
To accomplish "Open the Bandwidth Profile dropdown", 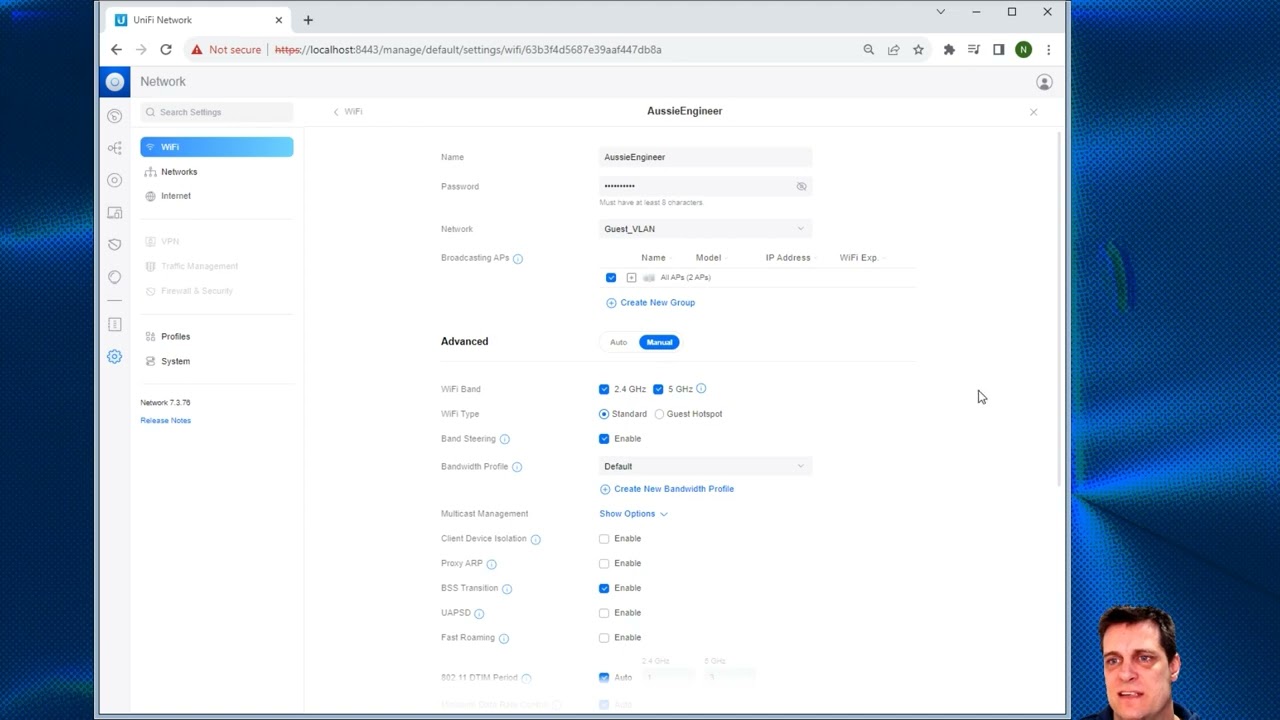I will coord(705,466).
